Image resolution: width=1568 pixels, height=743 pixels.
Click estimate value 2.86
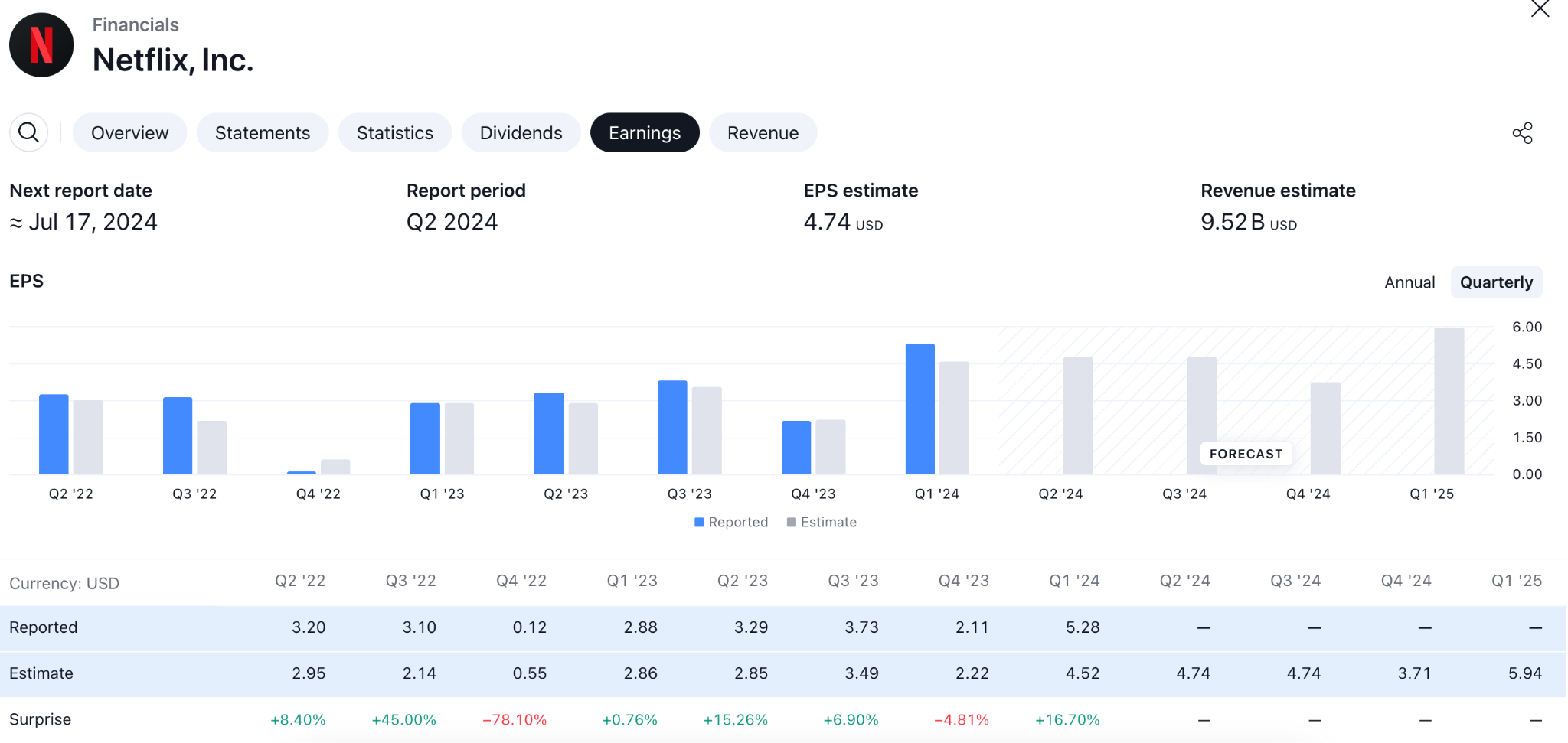(640, 673)
